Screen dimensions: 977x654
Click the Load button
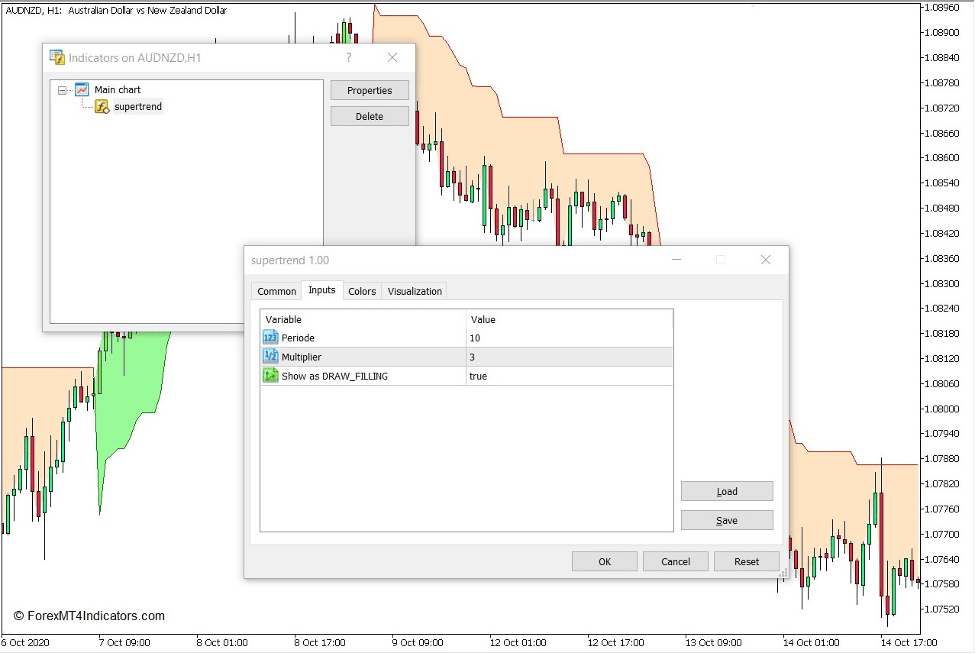(726, 490)
